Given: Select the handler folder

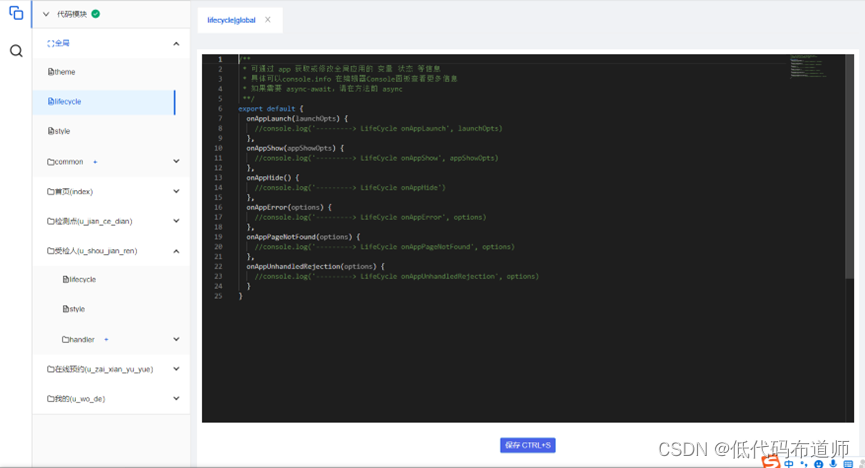Looking at the screenshot, I should (x=78, y=339).
